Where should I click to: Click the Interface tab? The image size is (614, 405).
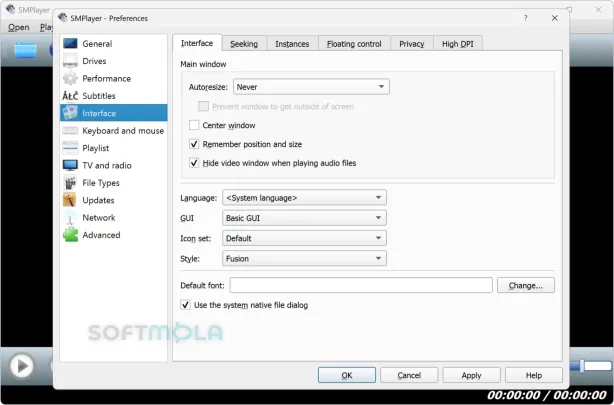point(197,43)
